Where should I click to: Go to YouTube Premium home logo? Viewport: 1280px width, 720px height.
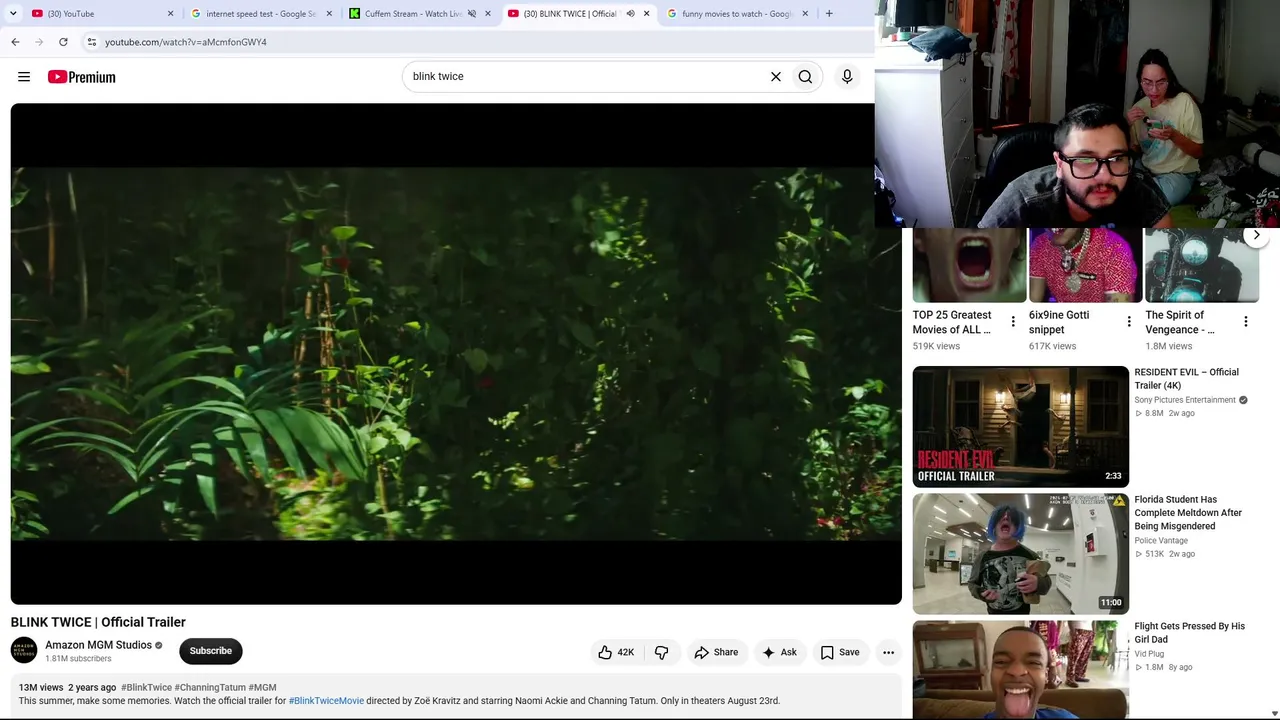(x=81, y=77)
